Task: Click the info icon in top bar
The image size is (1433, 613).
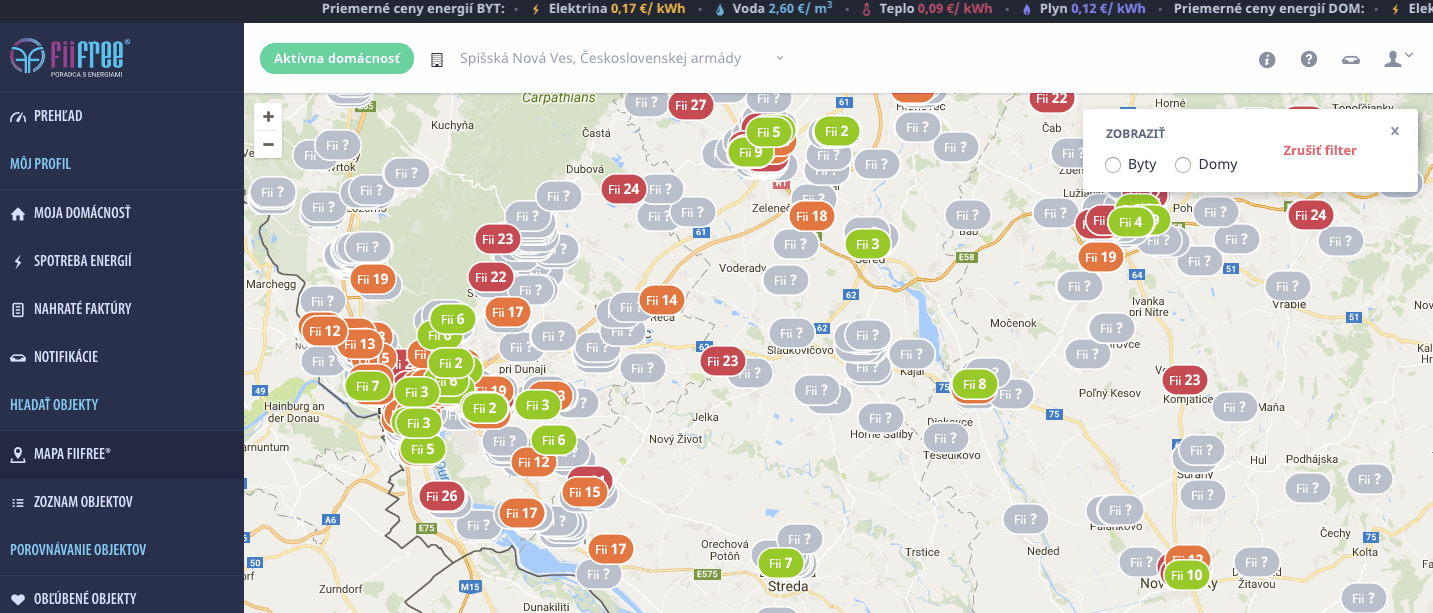Action: pos(1267,59)
